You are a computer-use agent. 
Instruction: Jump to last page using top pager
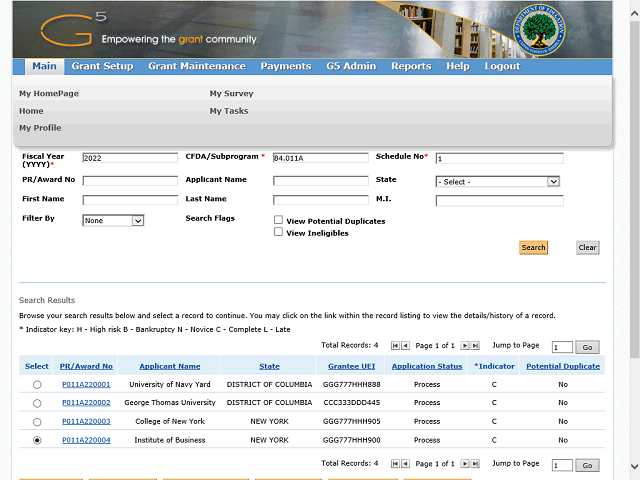474,345
